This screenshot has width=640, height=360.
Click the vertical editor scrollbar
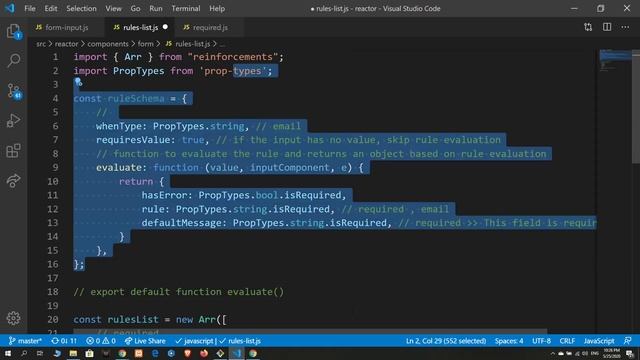pyautogui.click(x=636, y=106)
